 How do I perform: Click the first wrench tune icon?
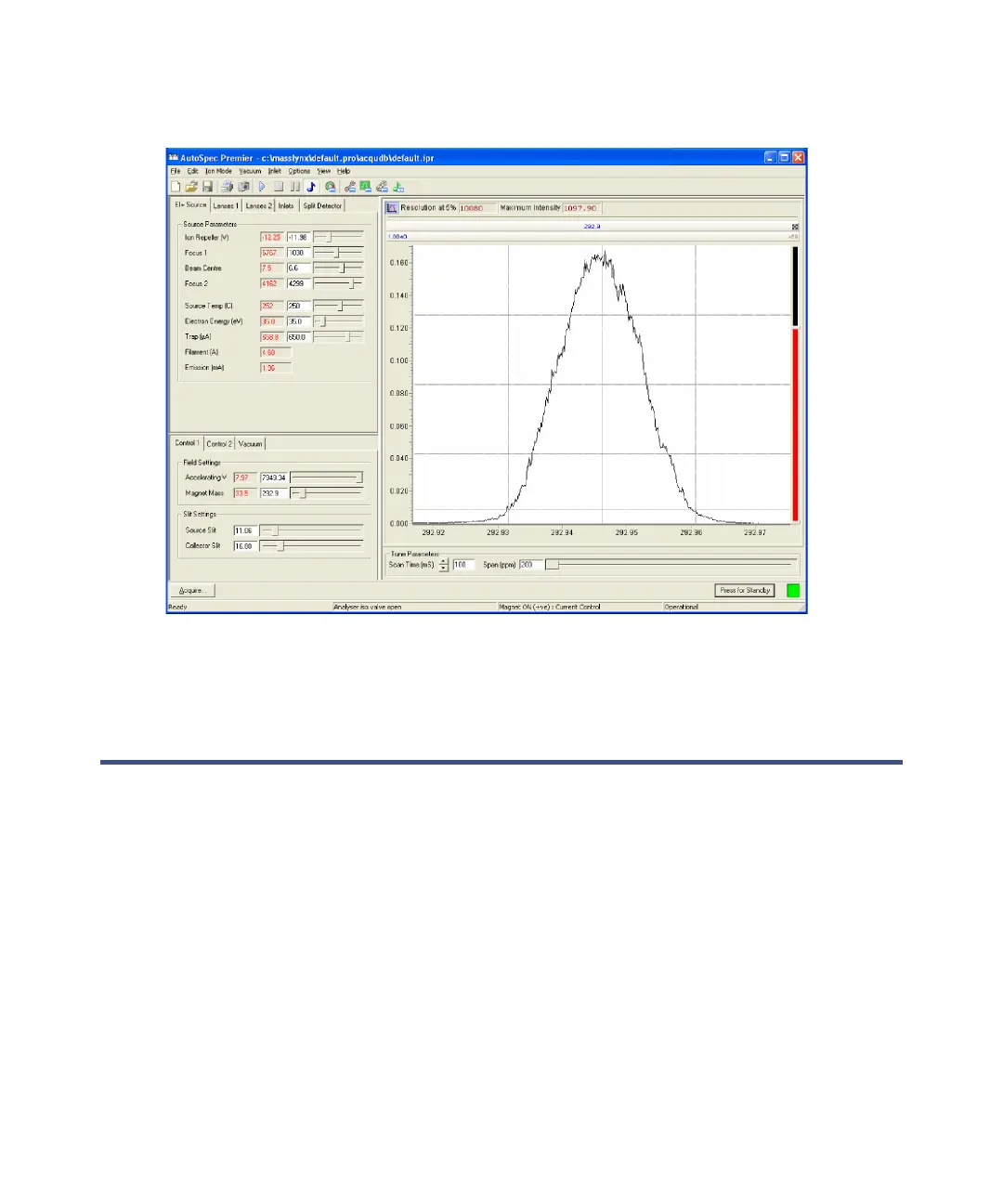pyautogui.click(x=350, y=187)
